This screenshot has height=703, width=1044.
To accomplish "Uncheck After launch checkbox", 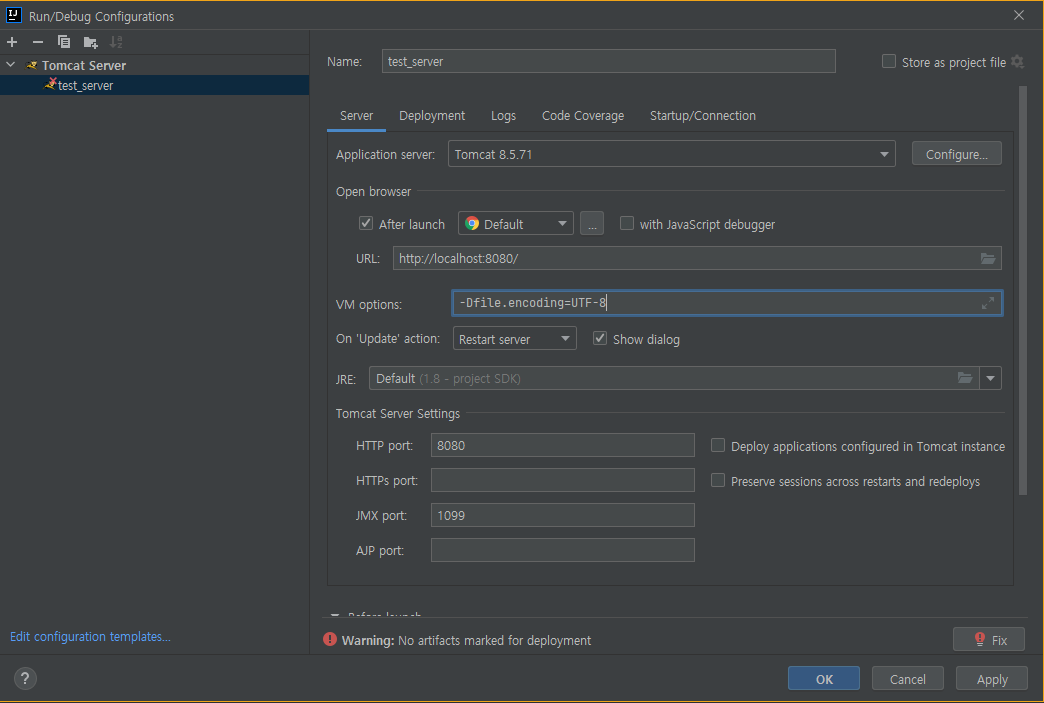I will (x=366, y=223).
